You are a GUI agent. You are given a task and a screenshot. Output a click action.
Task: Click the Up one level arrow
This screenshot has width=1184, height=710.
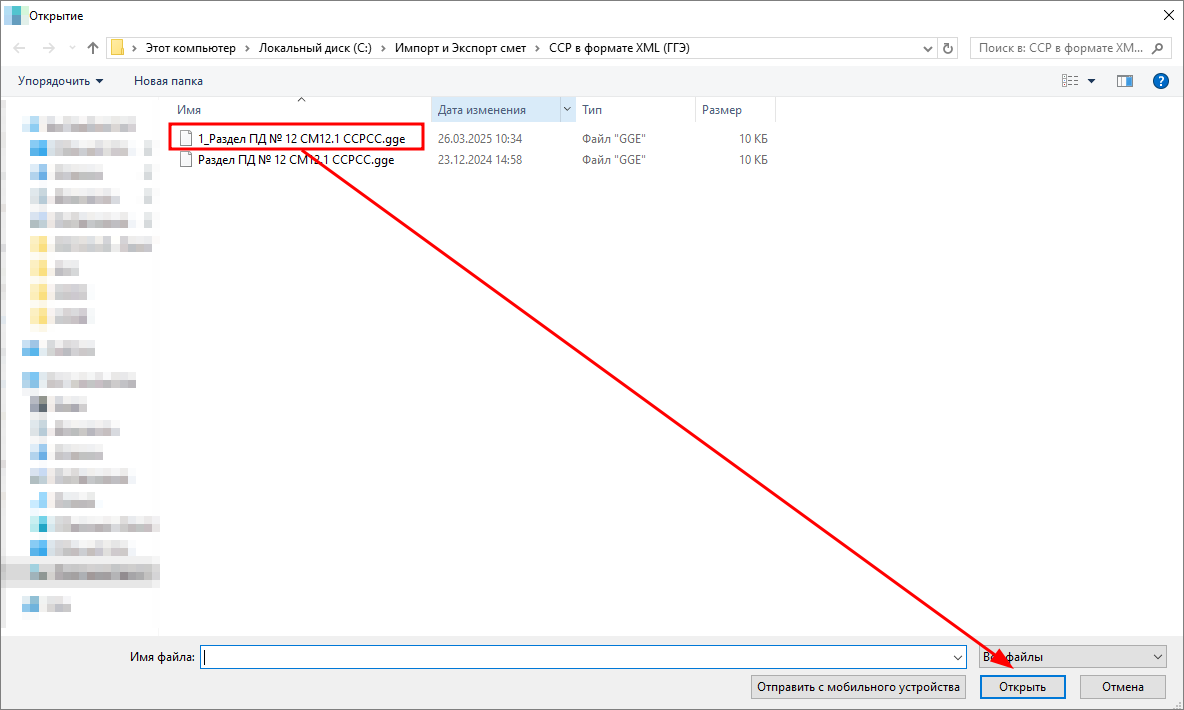(93, 48)
